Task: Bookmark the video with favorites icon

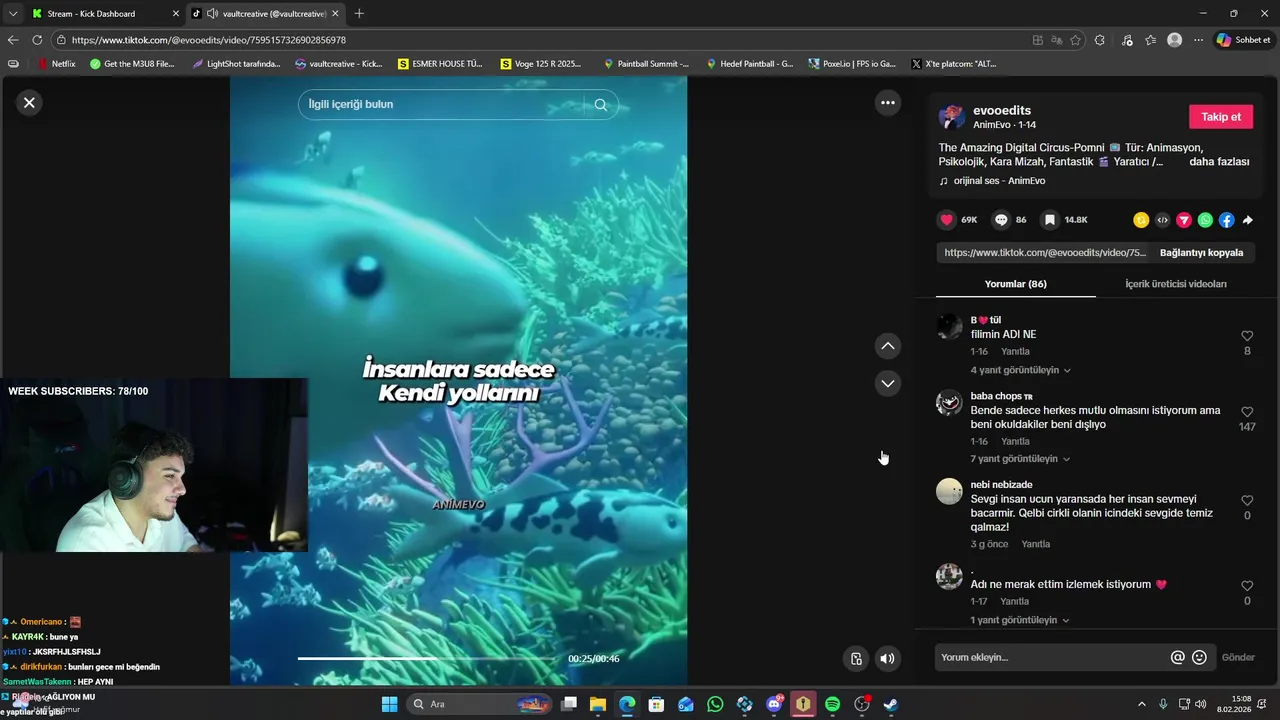Action: (1049, 220)
